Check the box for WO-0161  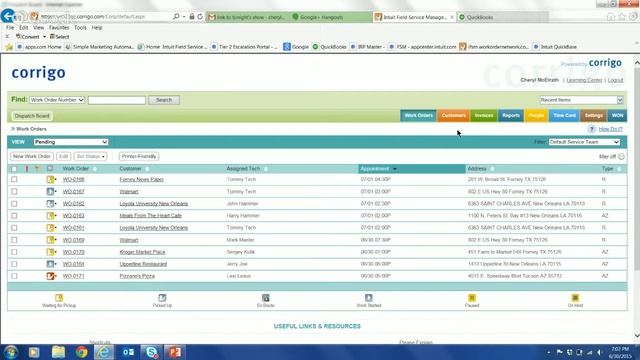[x=14, y=228]
